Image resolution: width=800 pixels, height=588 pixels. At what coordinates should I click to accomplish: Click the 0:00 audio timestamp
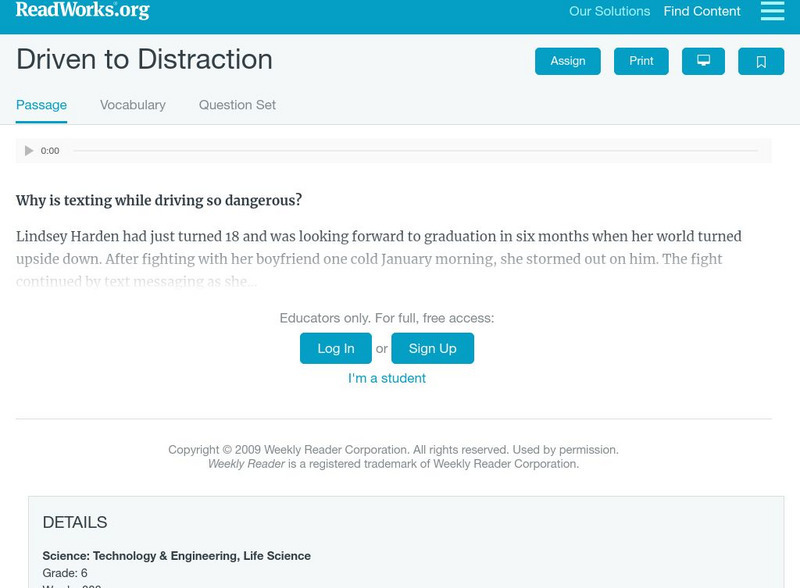pos(50,151)
